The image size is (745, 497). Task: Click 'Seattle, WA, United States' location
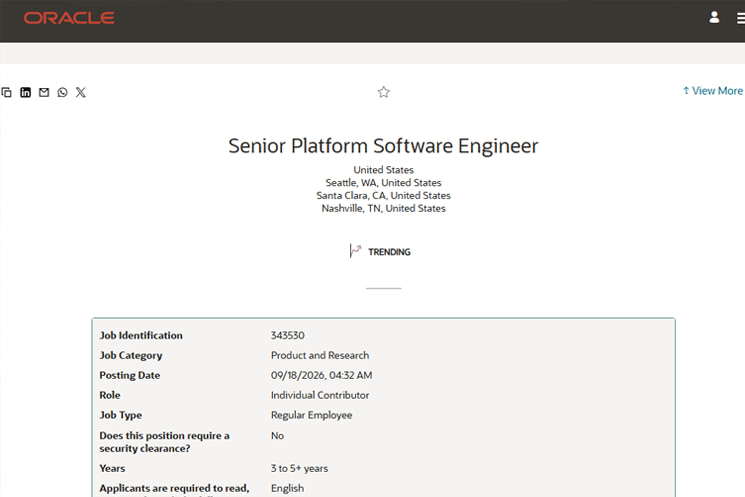[x=383, y=182]
